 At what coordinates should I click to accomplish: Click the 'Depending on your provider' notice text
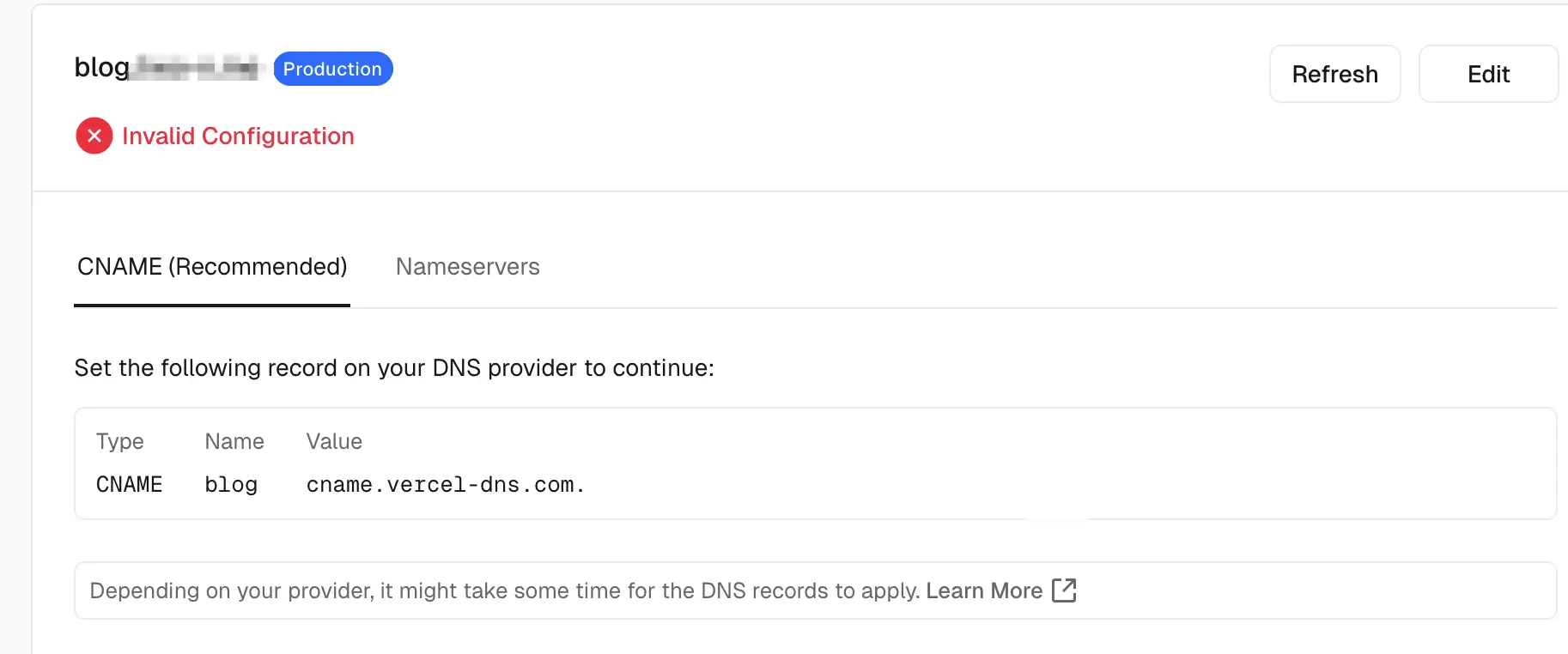point(504,590)
